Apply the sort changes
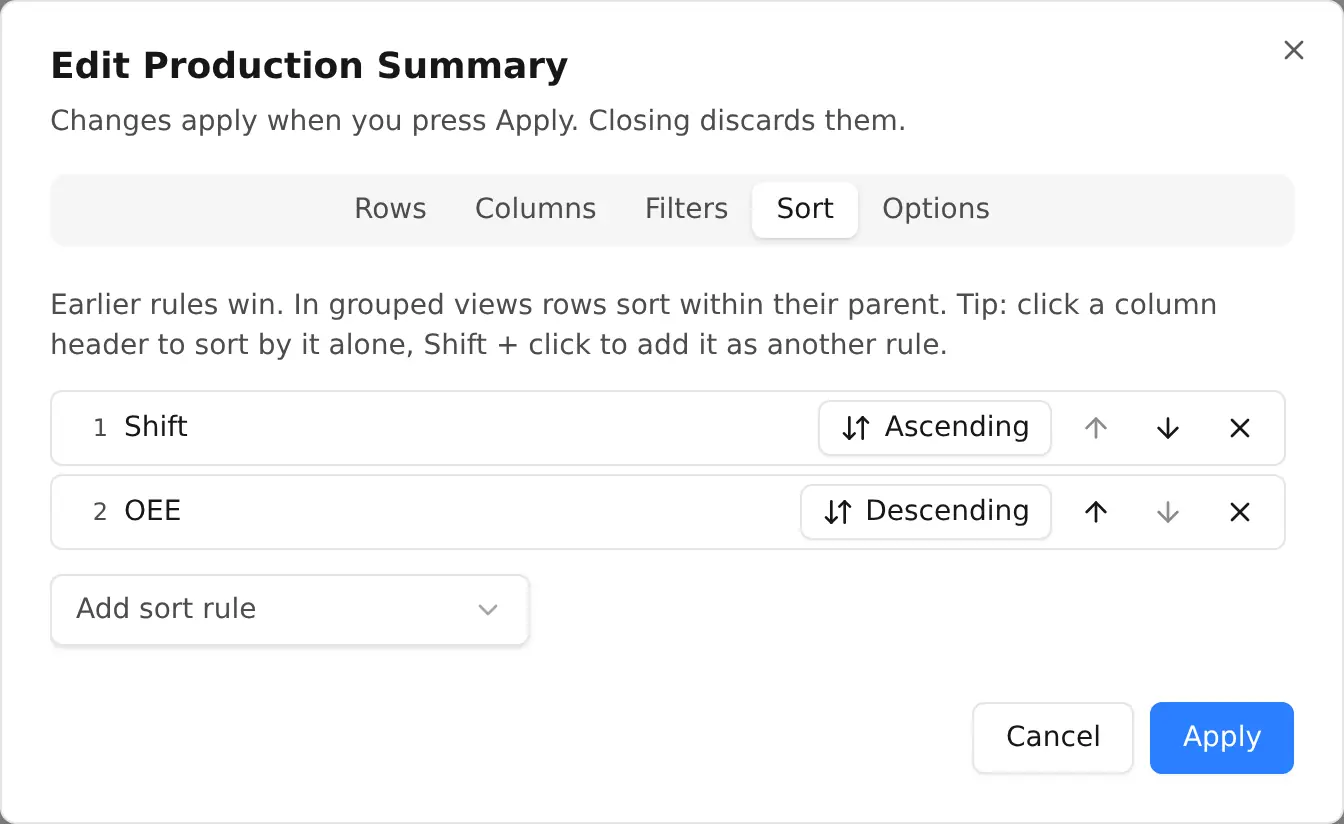 (x=1222, y=738)
